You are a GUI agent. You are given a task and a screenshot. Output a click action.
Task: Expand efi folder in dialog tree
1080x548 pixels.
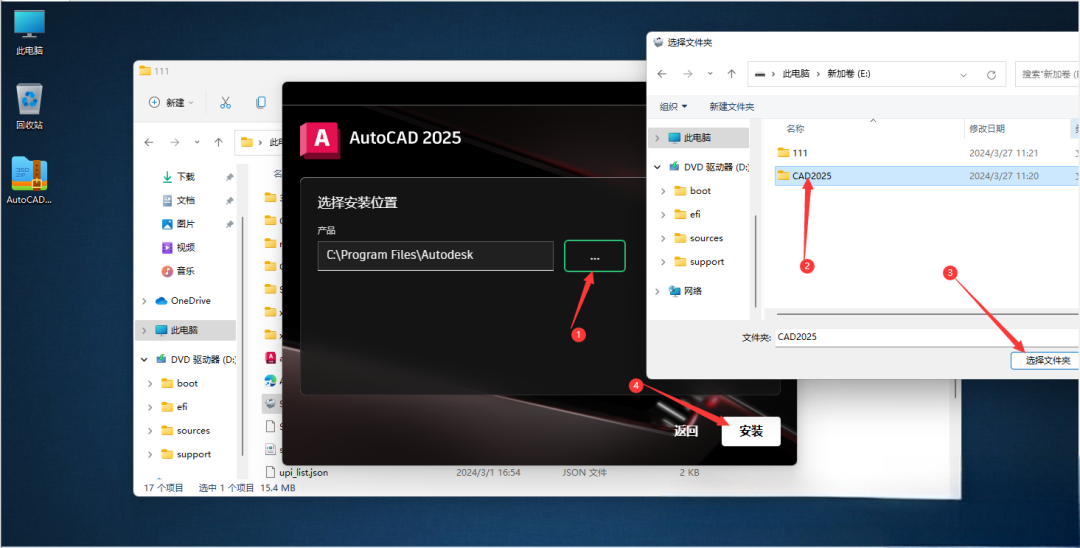point(663,214)
